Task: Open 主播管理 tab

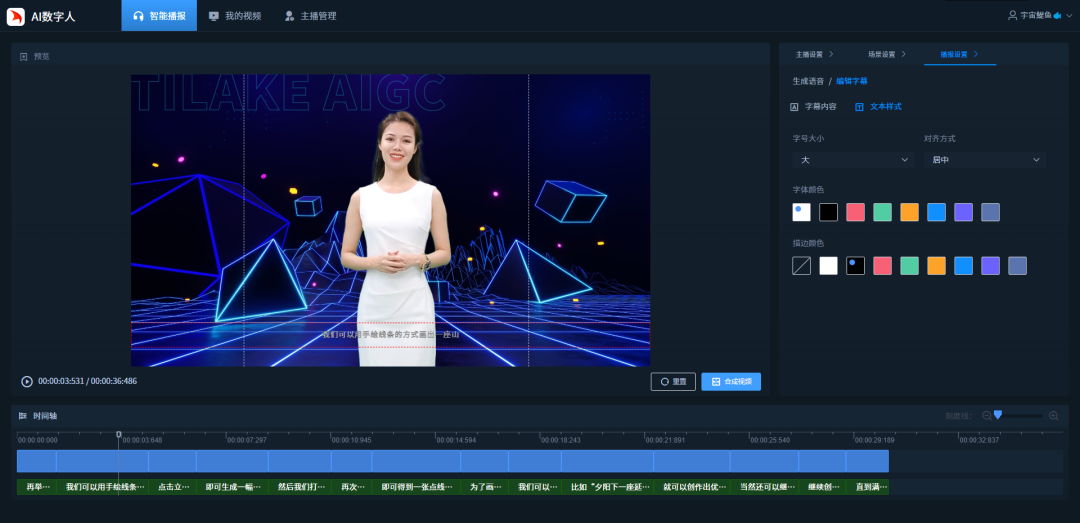Action: (311, 16)
